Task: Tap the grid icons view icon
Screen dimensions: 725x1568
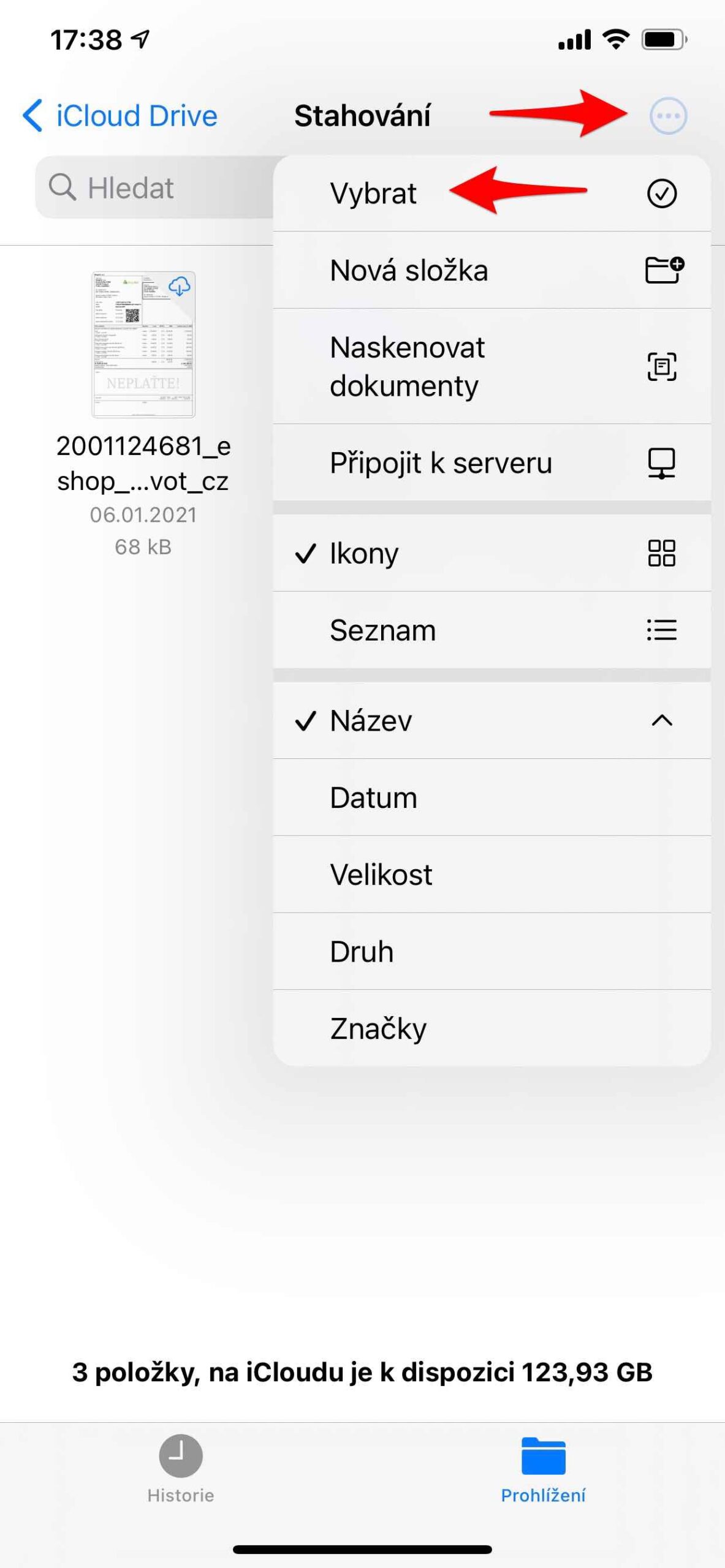Action: pyautogui.click(x=661, y=553)
